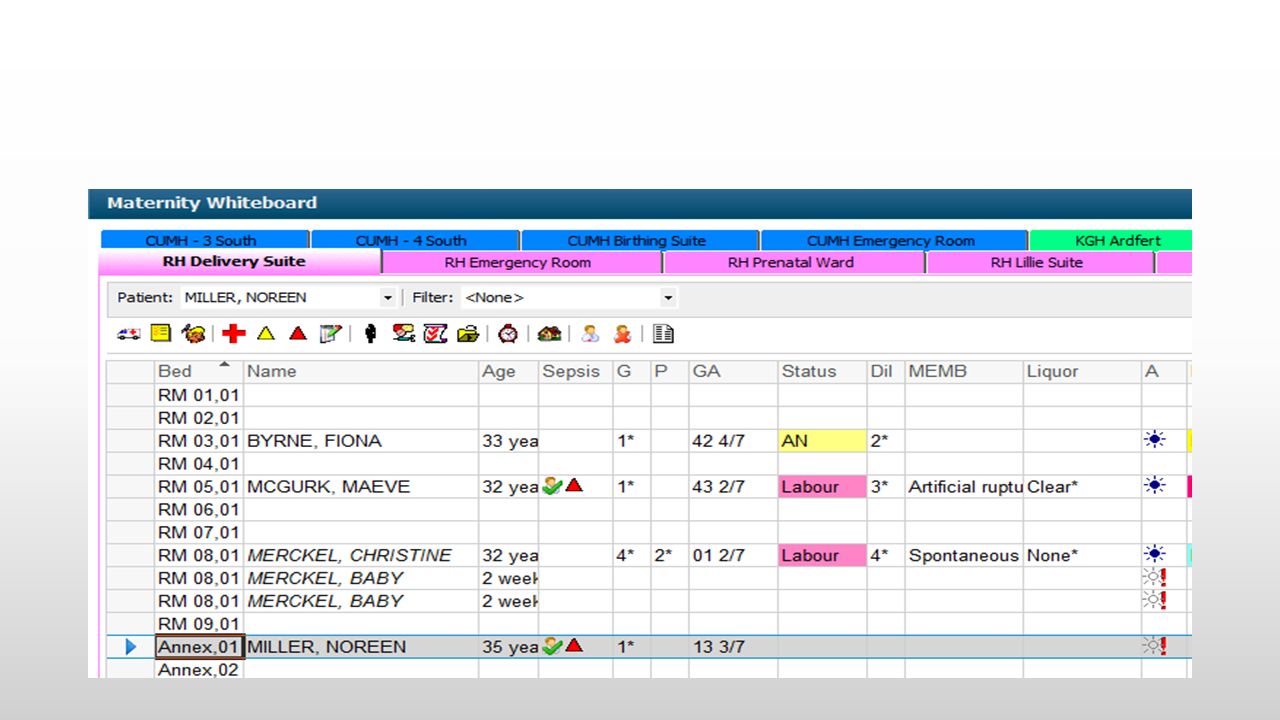Image resolution: width=1280 pixels, height=720 pixels.
Task: Open the RH Lillie Suite tab
Action: click(1040, 262)
